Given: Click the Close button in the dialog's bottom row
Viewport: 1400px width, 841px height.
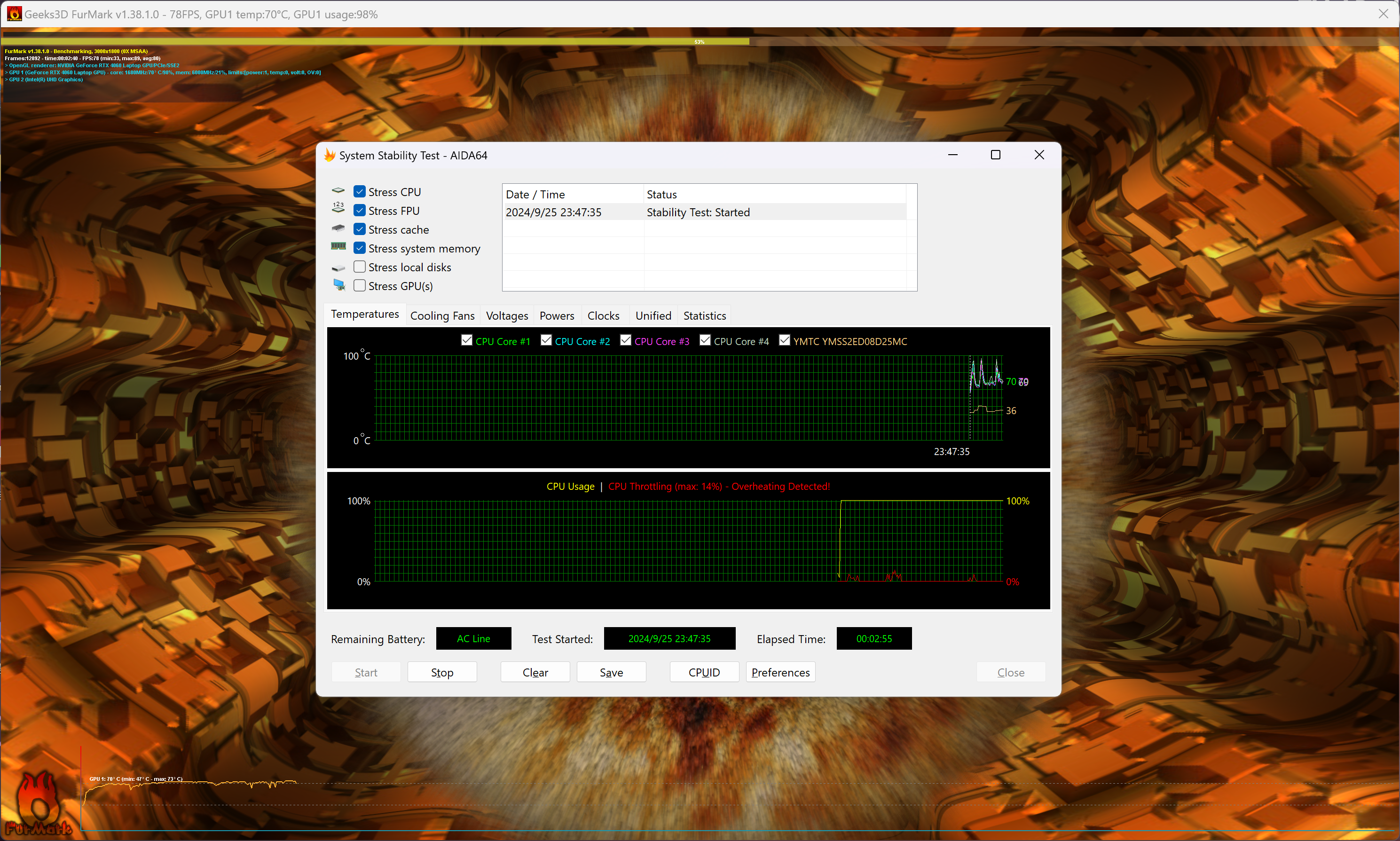Looking at the screenshot, I should 1010,672.
